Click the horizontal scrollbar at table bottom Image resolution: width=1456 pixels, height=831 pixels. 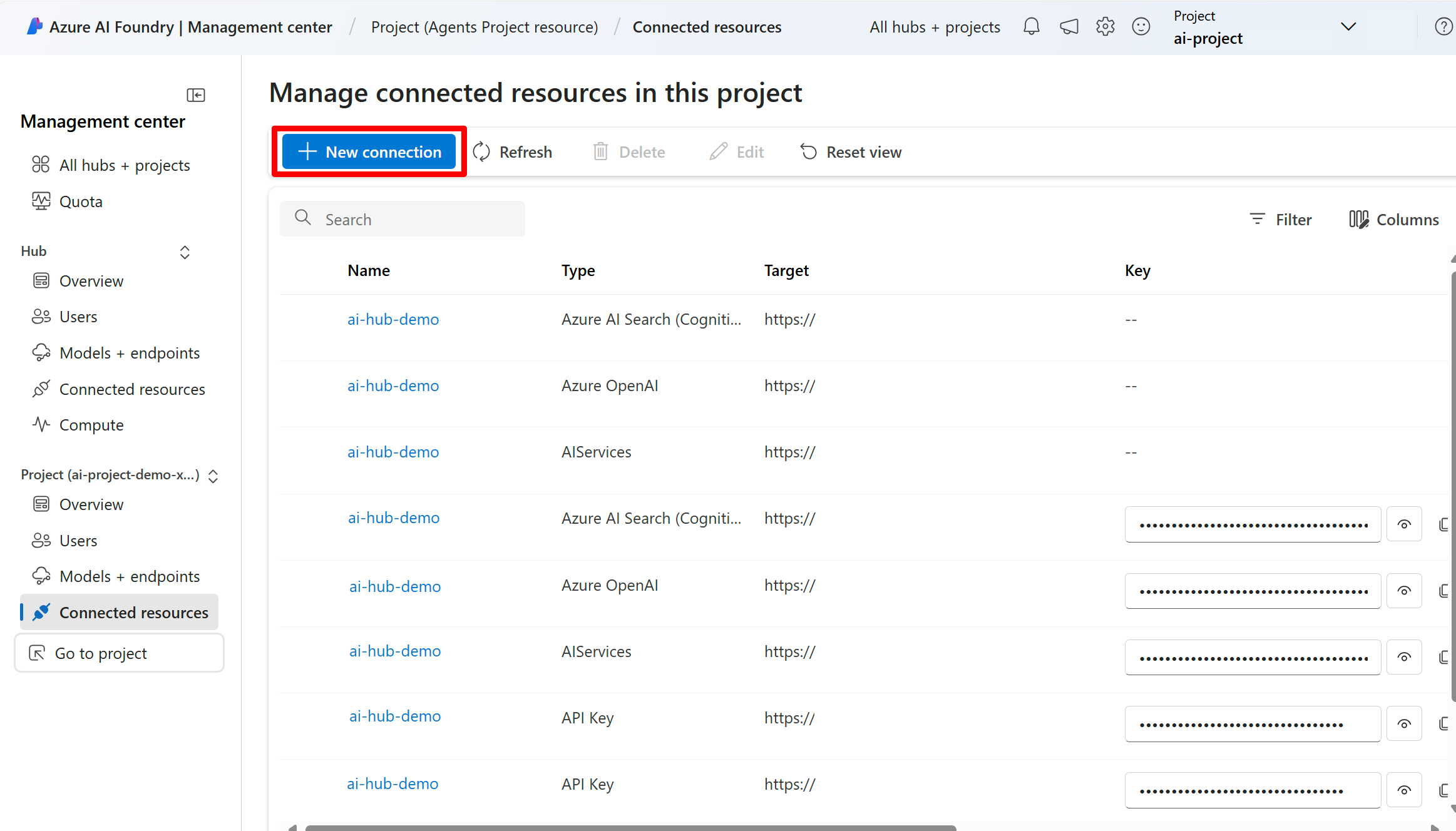pos(630,827)
